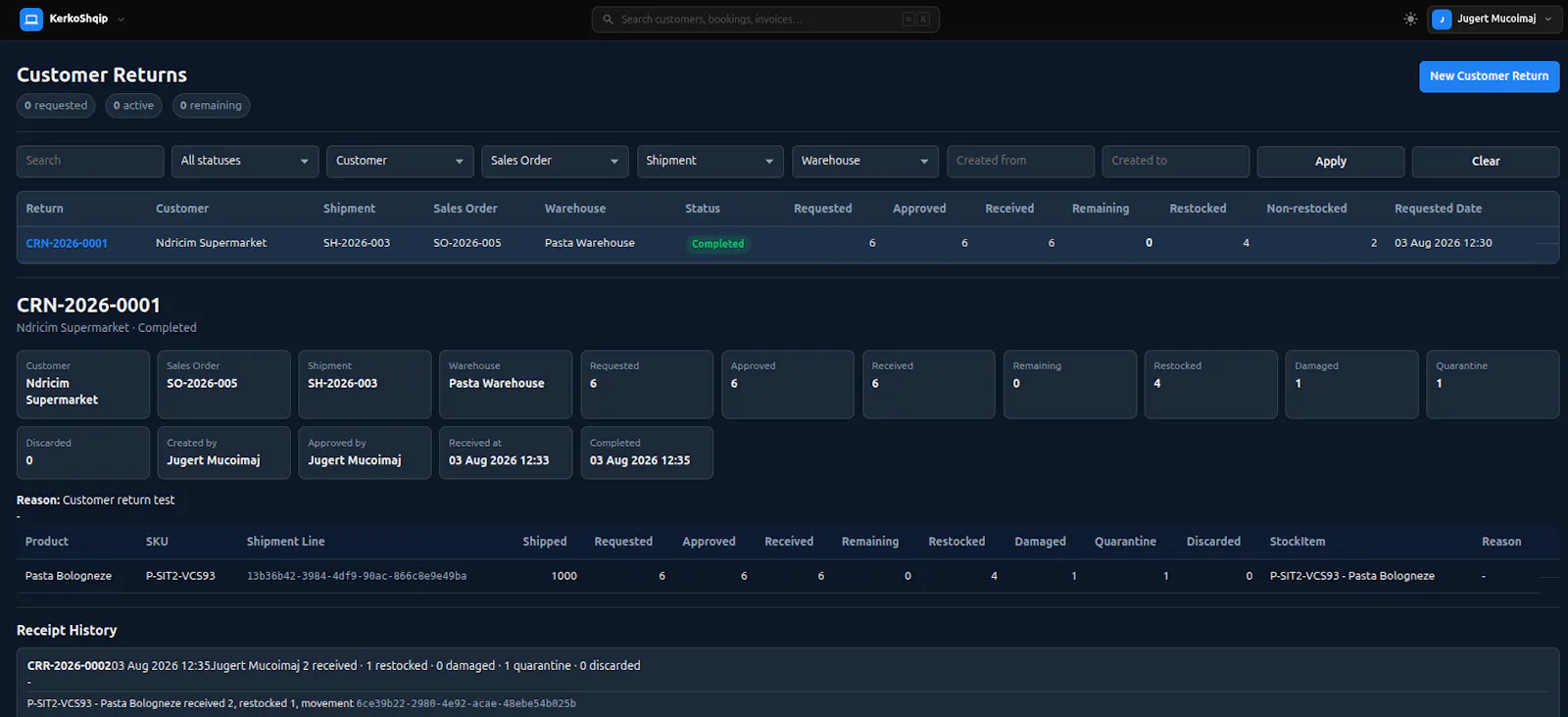The height and width of the screenshot is (717, 1568).
Task: Focus the Created to date field
Action: [1175, 161]
